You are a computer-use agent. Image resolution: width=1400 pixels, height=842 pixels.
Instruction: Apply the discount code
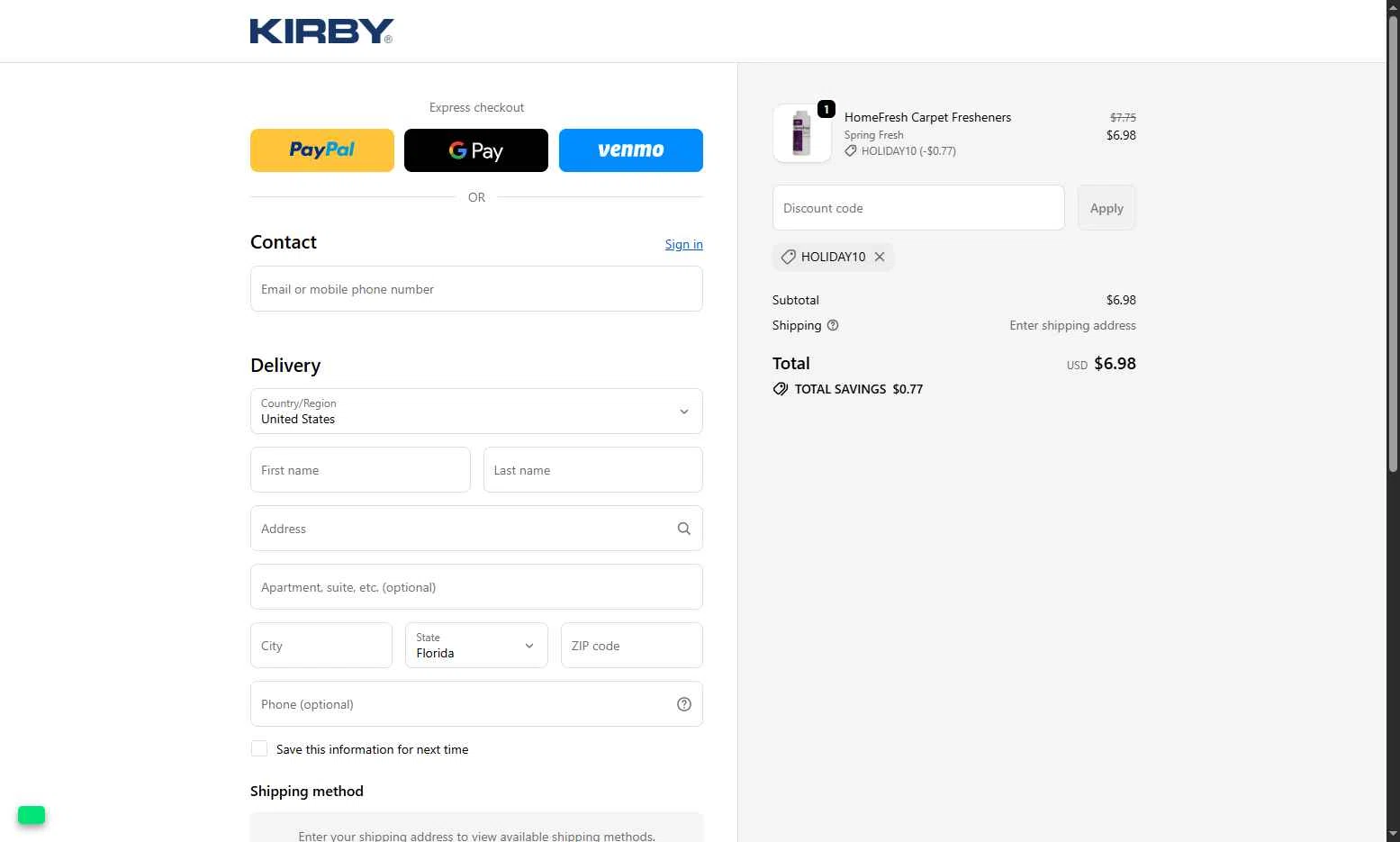click(1106, 208)
